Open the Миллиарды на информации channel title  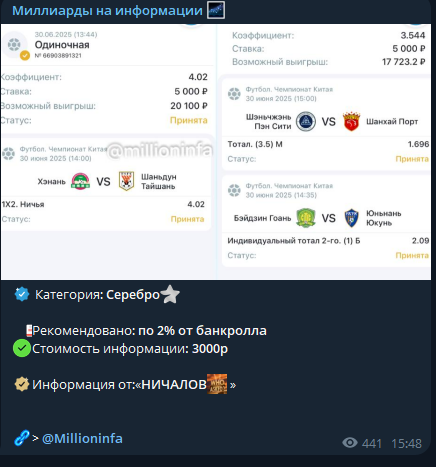[x=107, y=11]
